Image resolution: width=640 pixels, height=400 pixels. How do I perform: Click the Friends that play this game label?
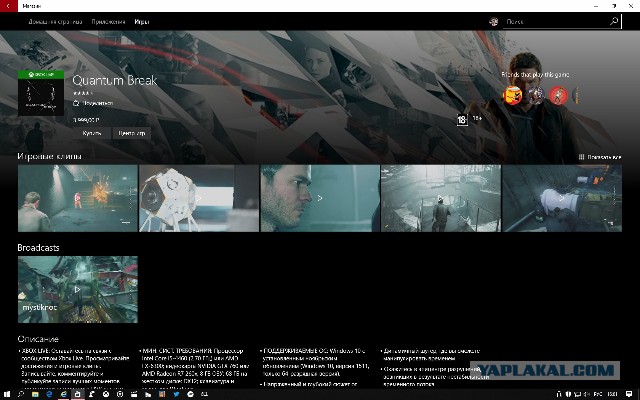535,75
